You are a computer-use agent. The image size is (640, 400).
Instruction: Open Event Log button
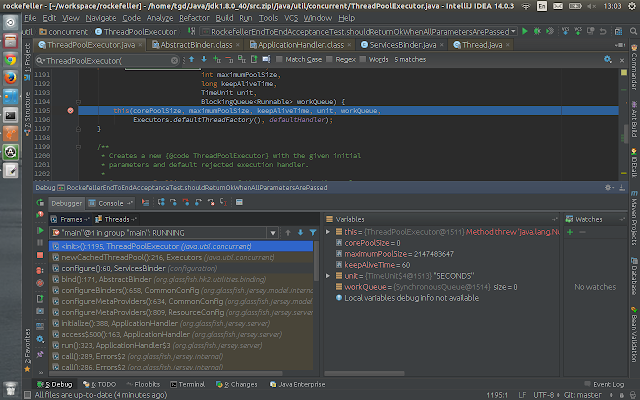pyautogui.click(x=604, y=384)
